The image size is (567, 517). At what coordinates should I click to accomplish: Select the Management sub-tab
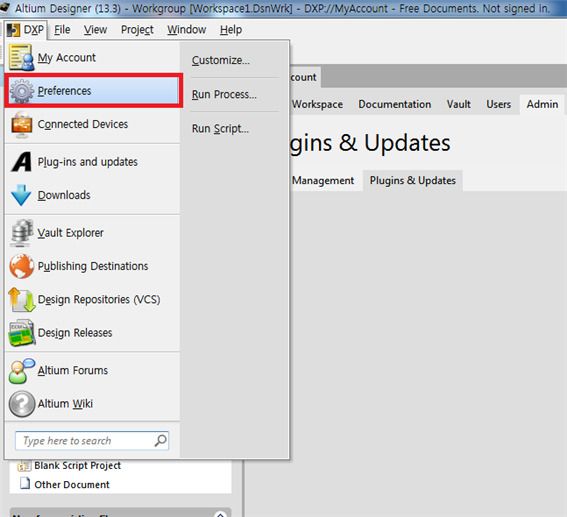[x=323, y=180]
